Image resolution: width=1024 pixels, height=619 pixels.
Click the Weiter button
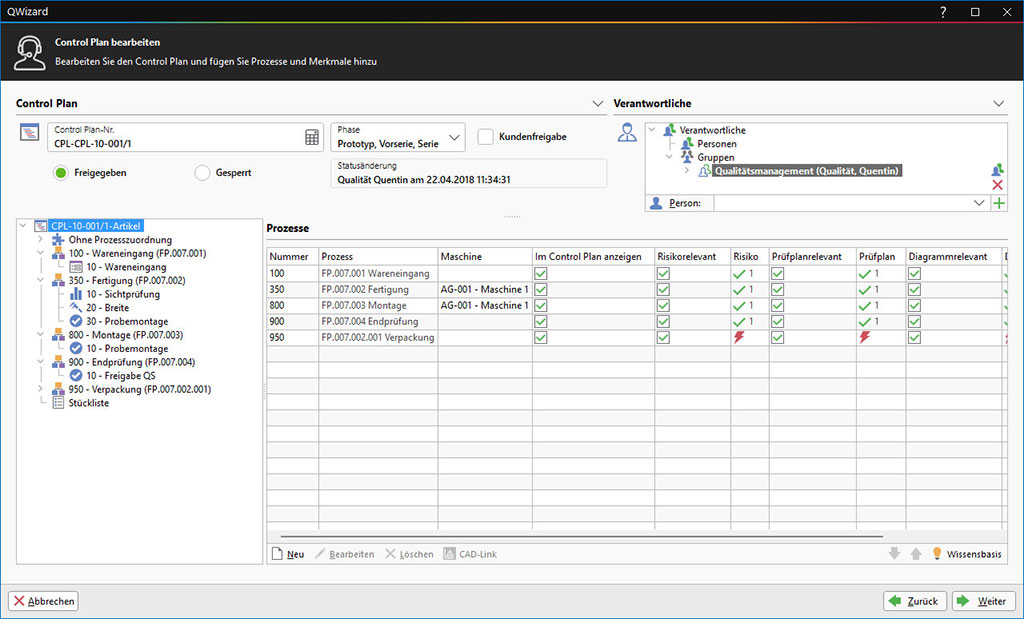tap(983, 601)
